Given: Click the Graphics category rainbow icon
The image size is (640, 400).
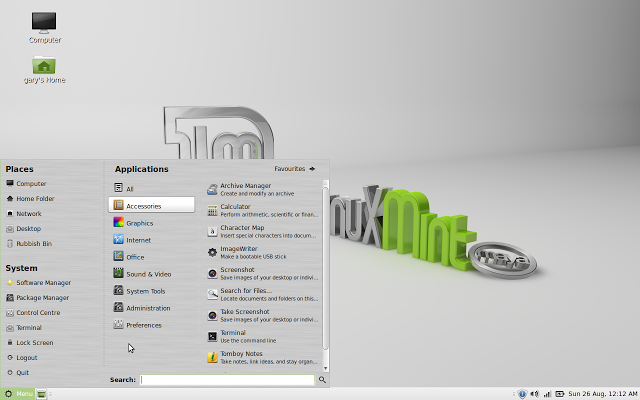Looking at the screenshot, I should click(118, 222).
